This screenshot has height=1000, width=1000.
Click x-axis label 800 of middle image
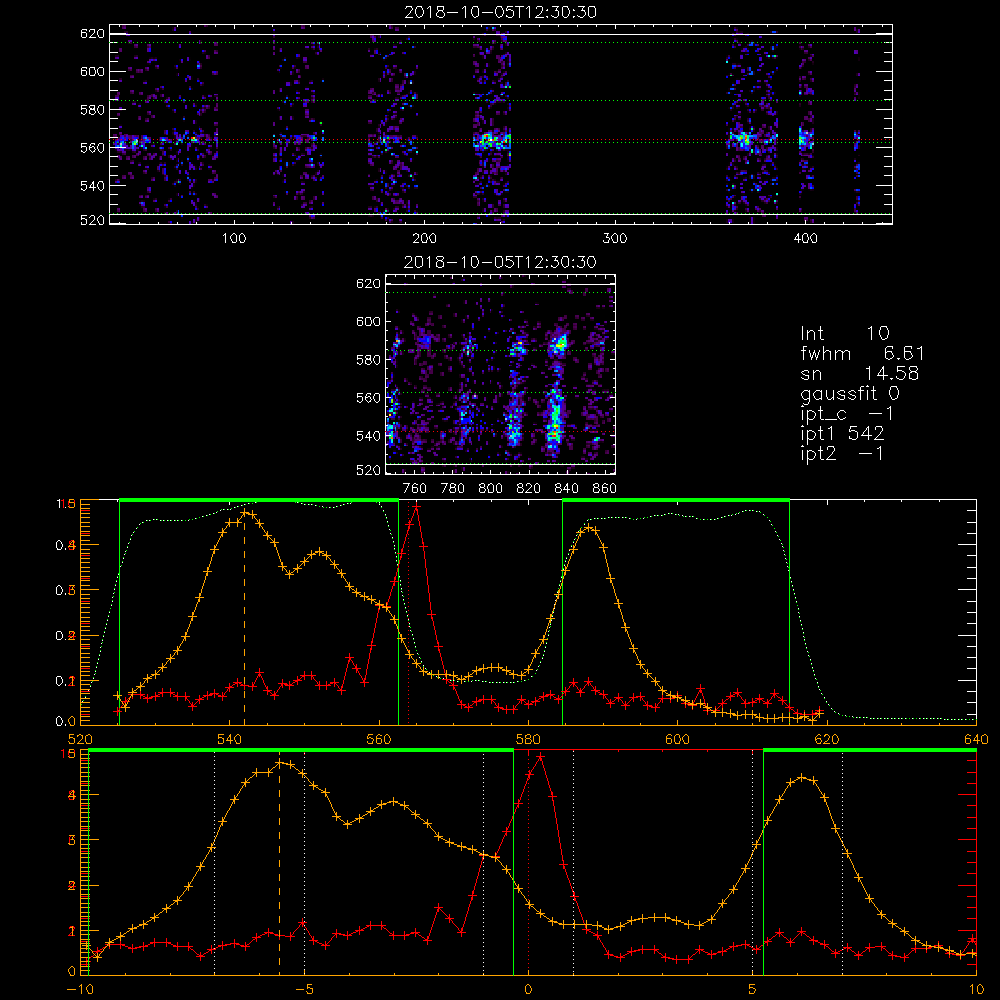point(491,489)
